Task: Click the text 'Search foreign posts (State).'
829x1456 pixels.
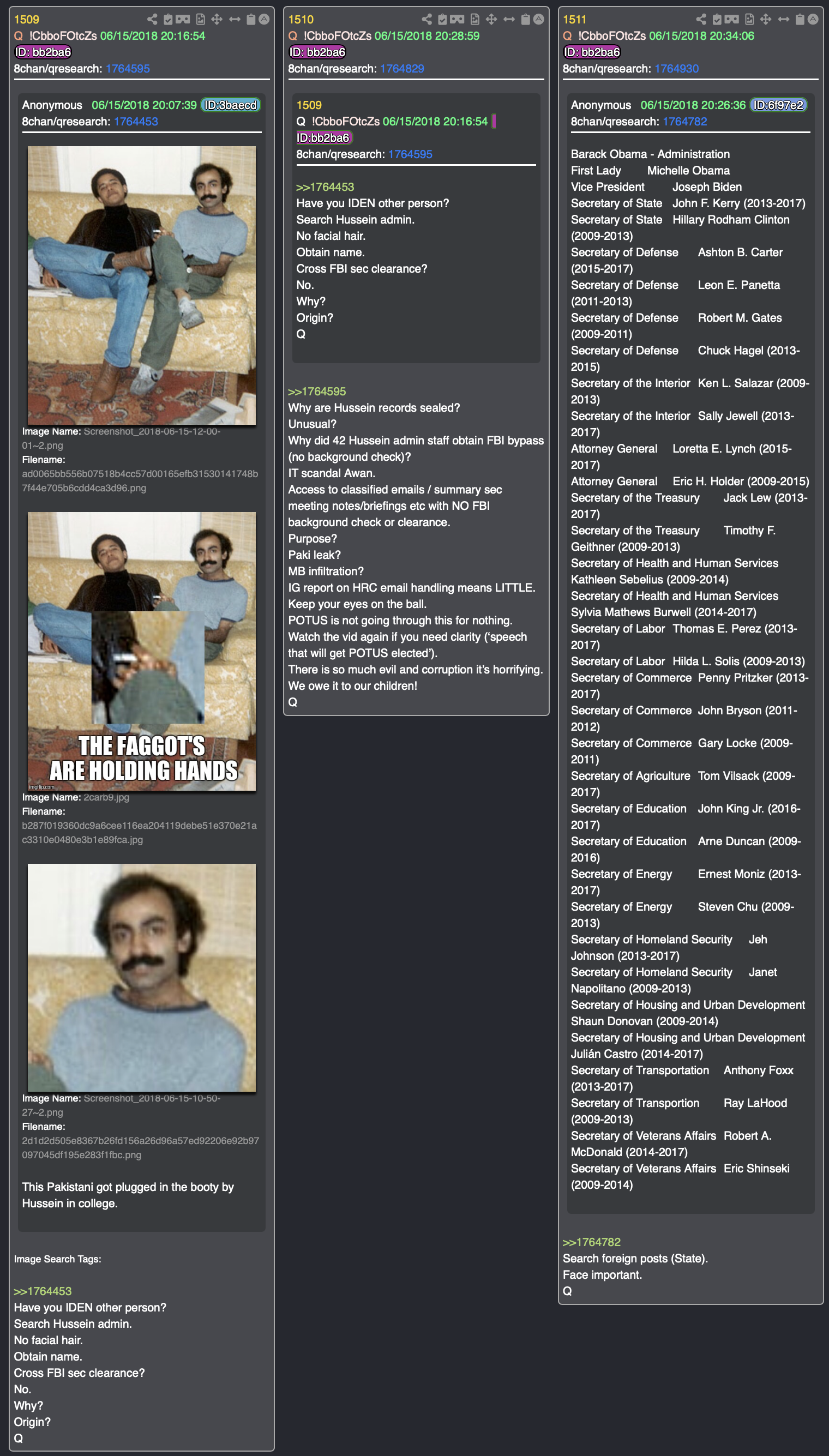Action: pyautogui.click(x=635, y=1259)
